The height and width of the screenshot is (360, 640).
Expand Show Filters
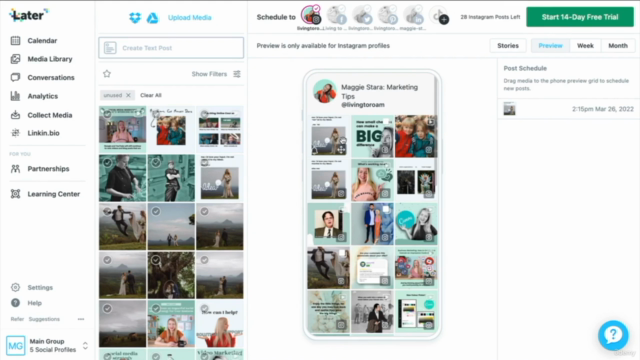(209, 74)
